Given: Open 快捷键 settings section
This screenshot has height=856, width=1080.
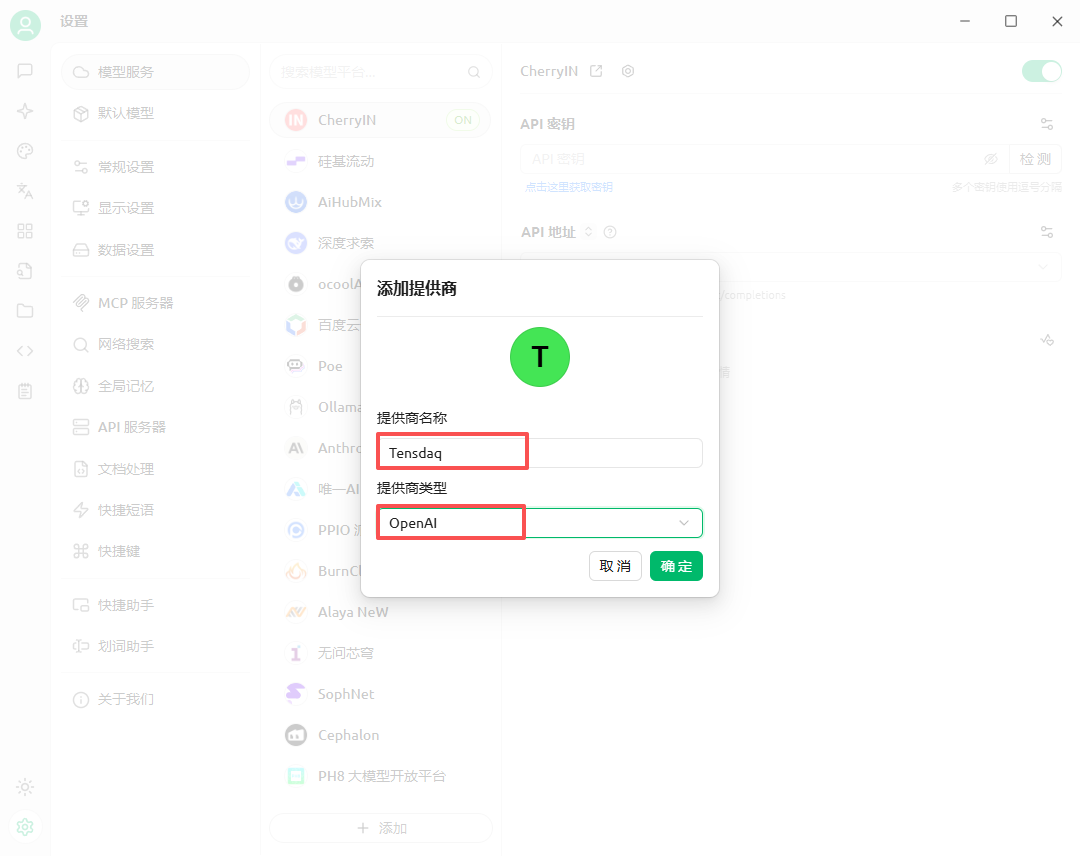Looking at the screenshot, I should tap(155, 551).
